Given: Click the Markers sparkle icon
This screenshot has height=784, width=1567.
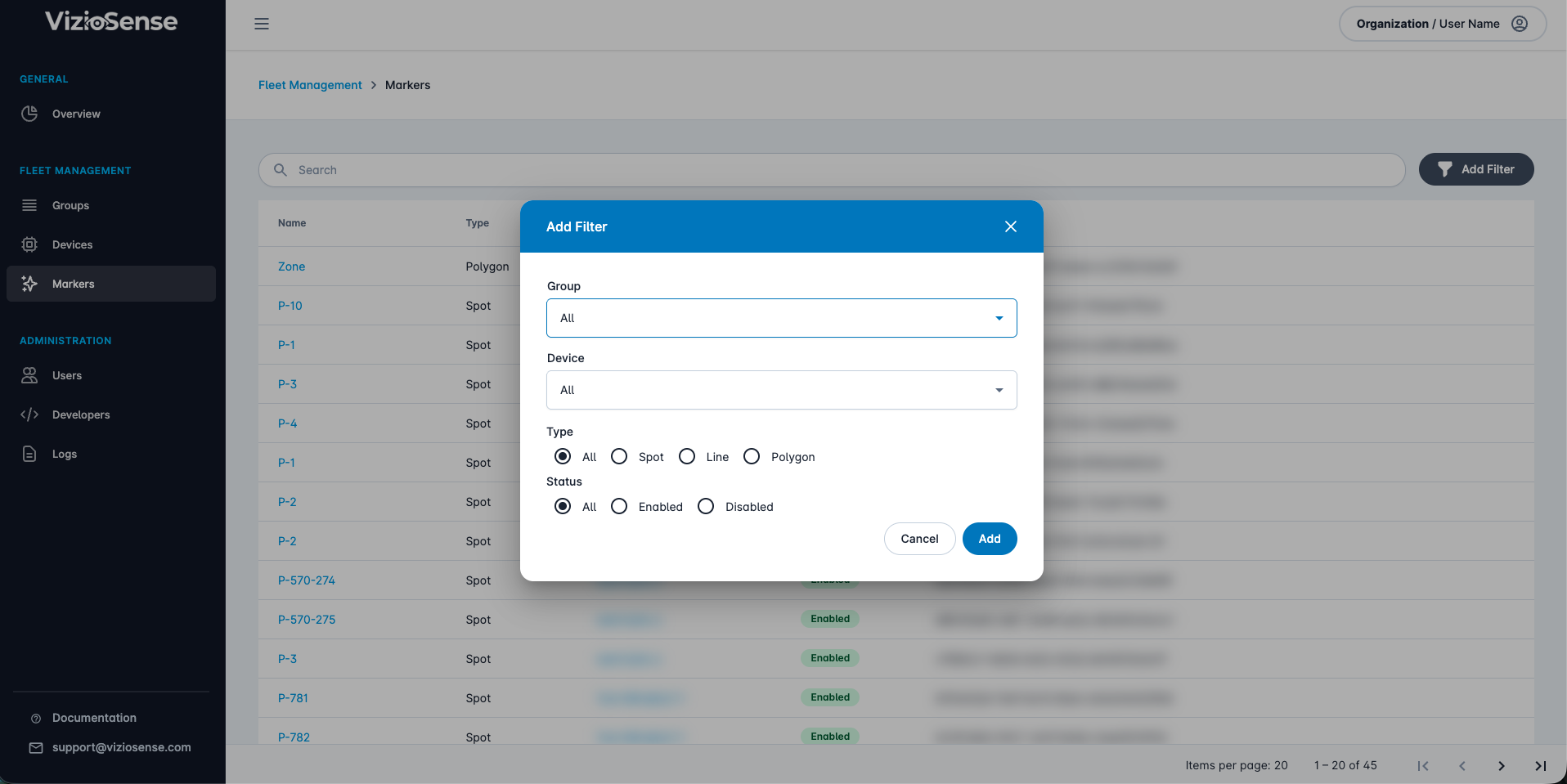Looking at the screenshot, I should click(29, 284).
